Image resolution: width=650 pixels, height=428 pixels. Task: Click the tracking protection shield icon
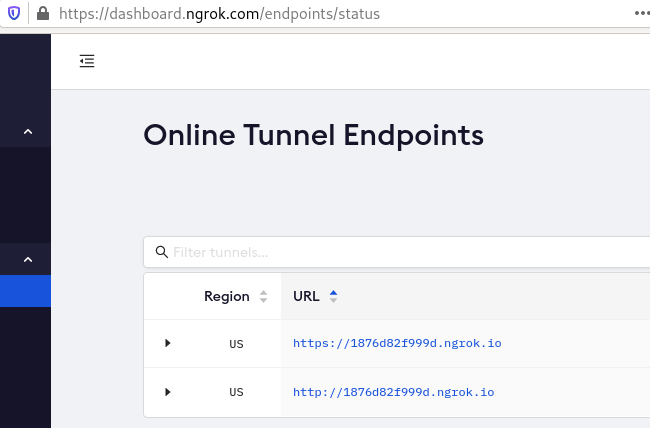point(14,13)
